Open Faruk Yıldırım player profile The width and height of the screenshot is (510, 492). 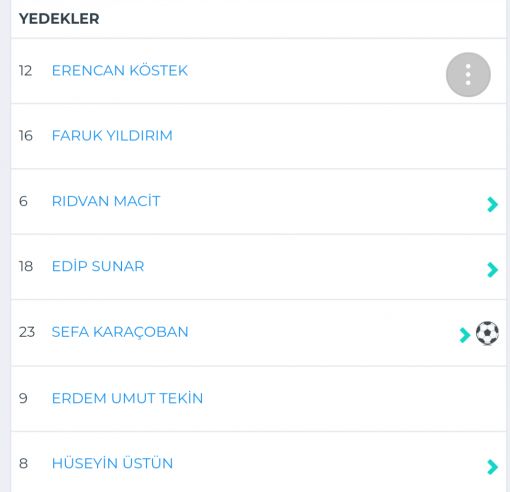coord(112,136)
